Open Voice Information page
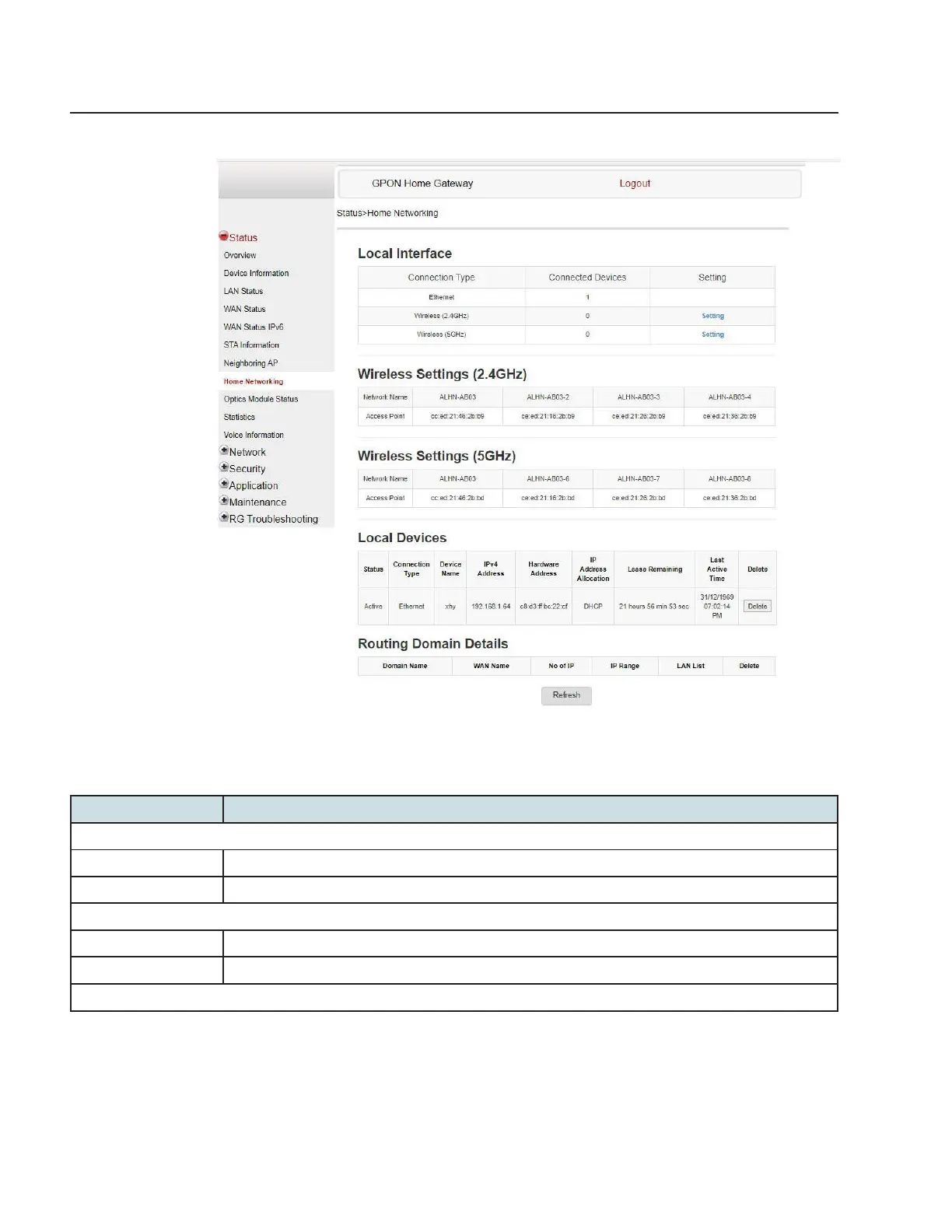952x1232 pixels. [x=254, y=435]
